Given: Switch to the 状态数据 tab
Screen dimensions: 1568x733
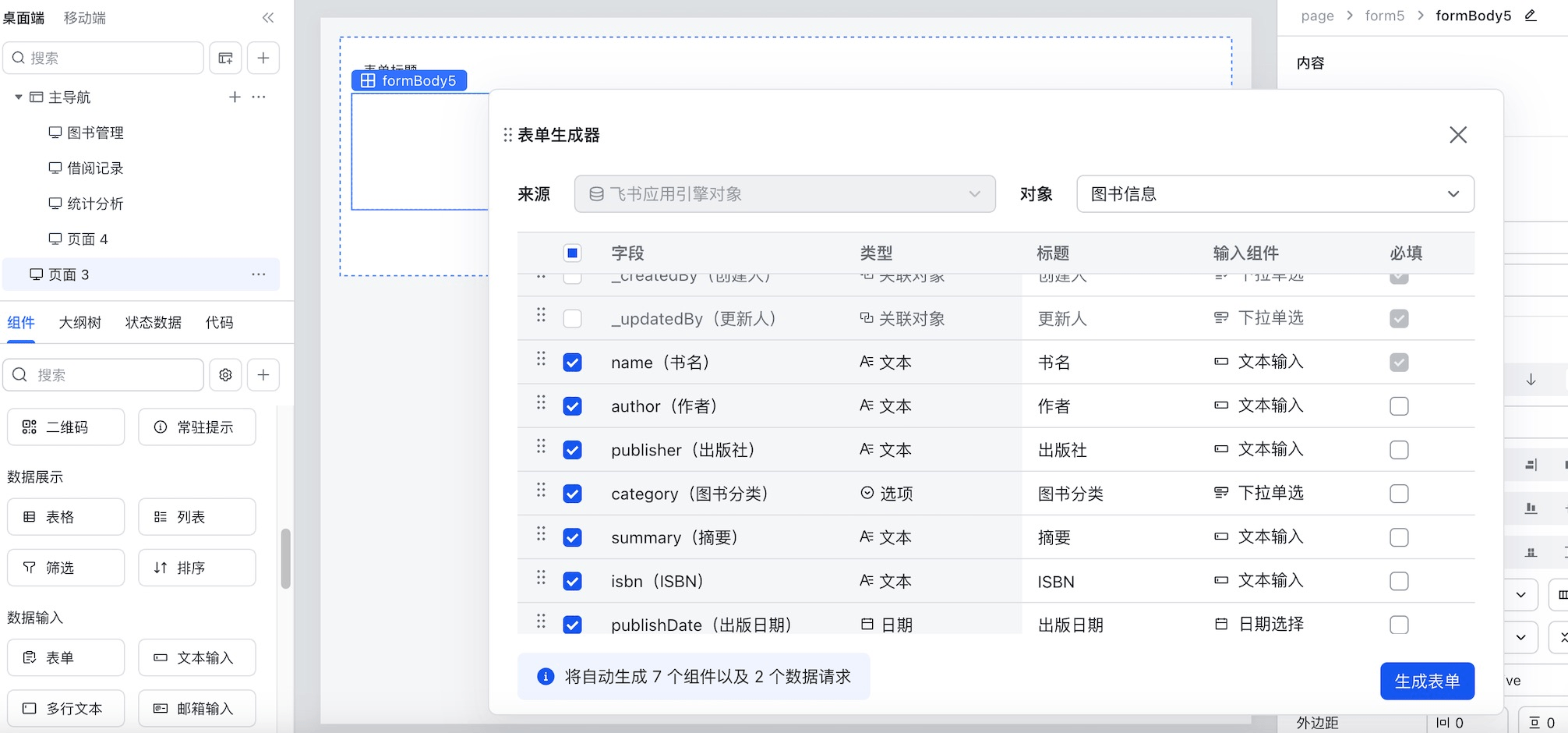Looking at the screenshot, I should click(x=154, y=322).
